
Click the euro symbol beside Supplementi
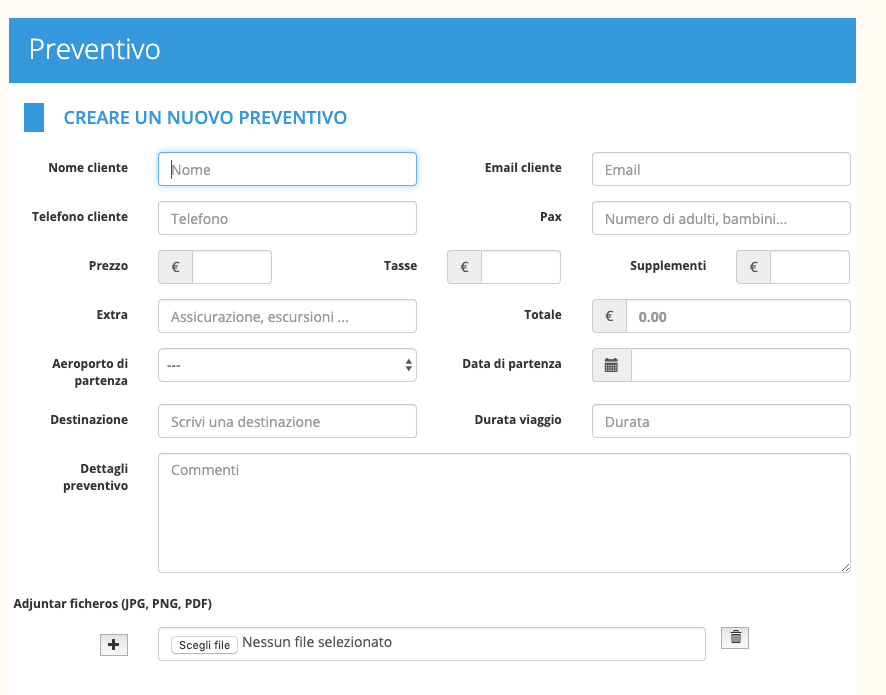coord(754,267)
